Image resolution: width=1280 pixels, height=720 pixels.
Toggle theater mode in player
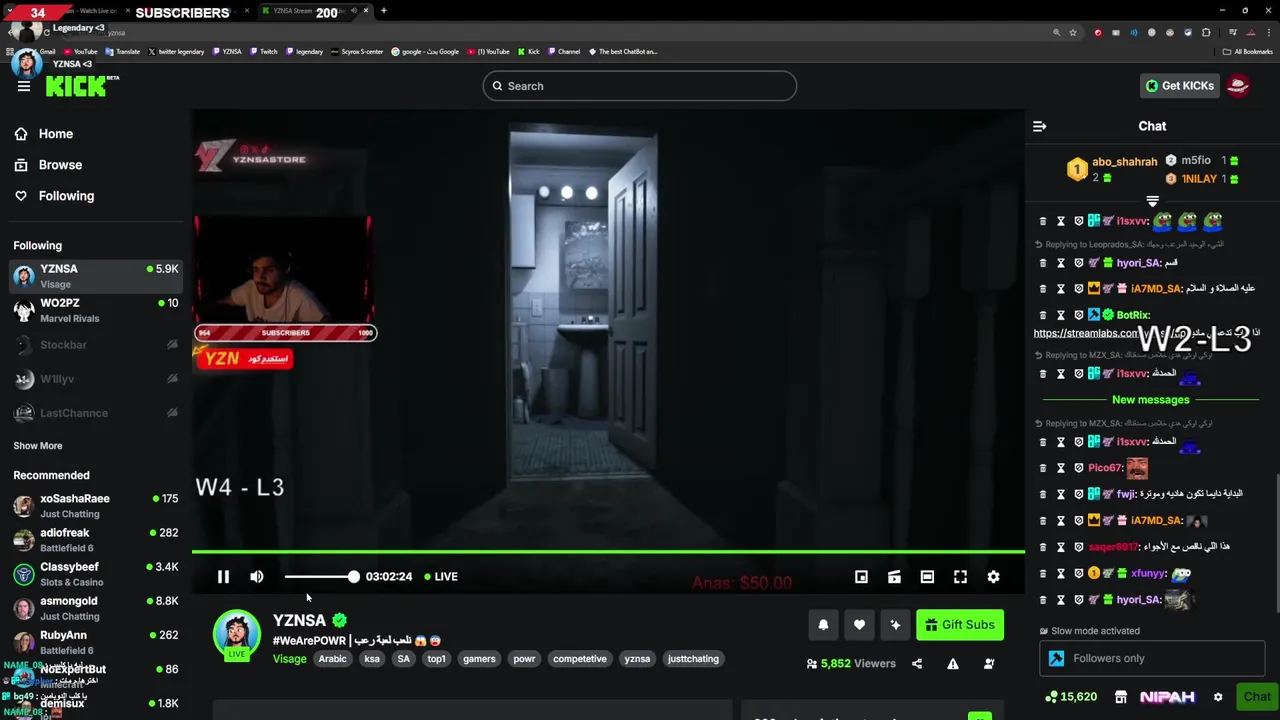click(x=927, y=577)
